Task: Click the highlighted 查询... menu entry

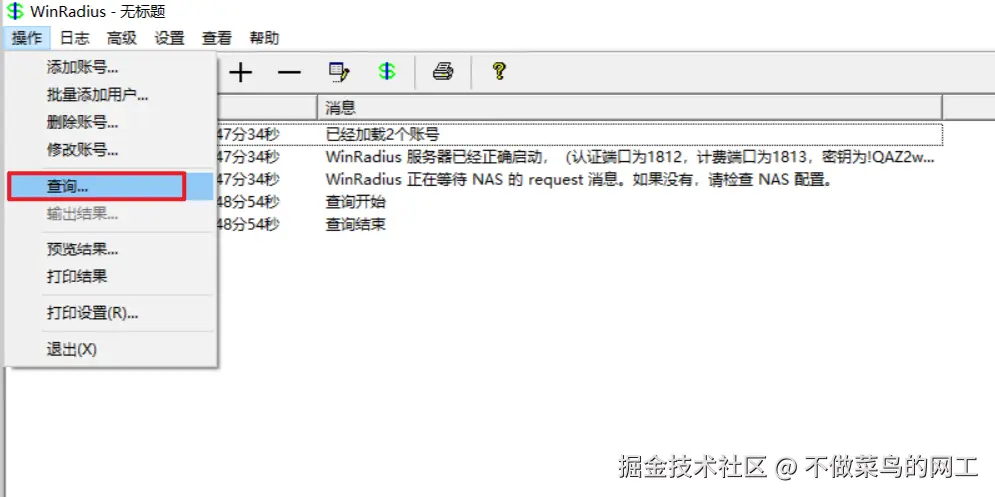Action: (111, 187)
